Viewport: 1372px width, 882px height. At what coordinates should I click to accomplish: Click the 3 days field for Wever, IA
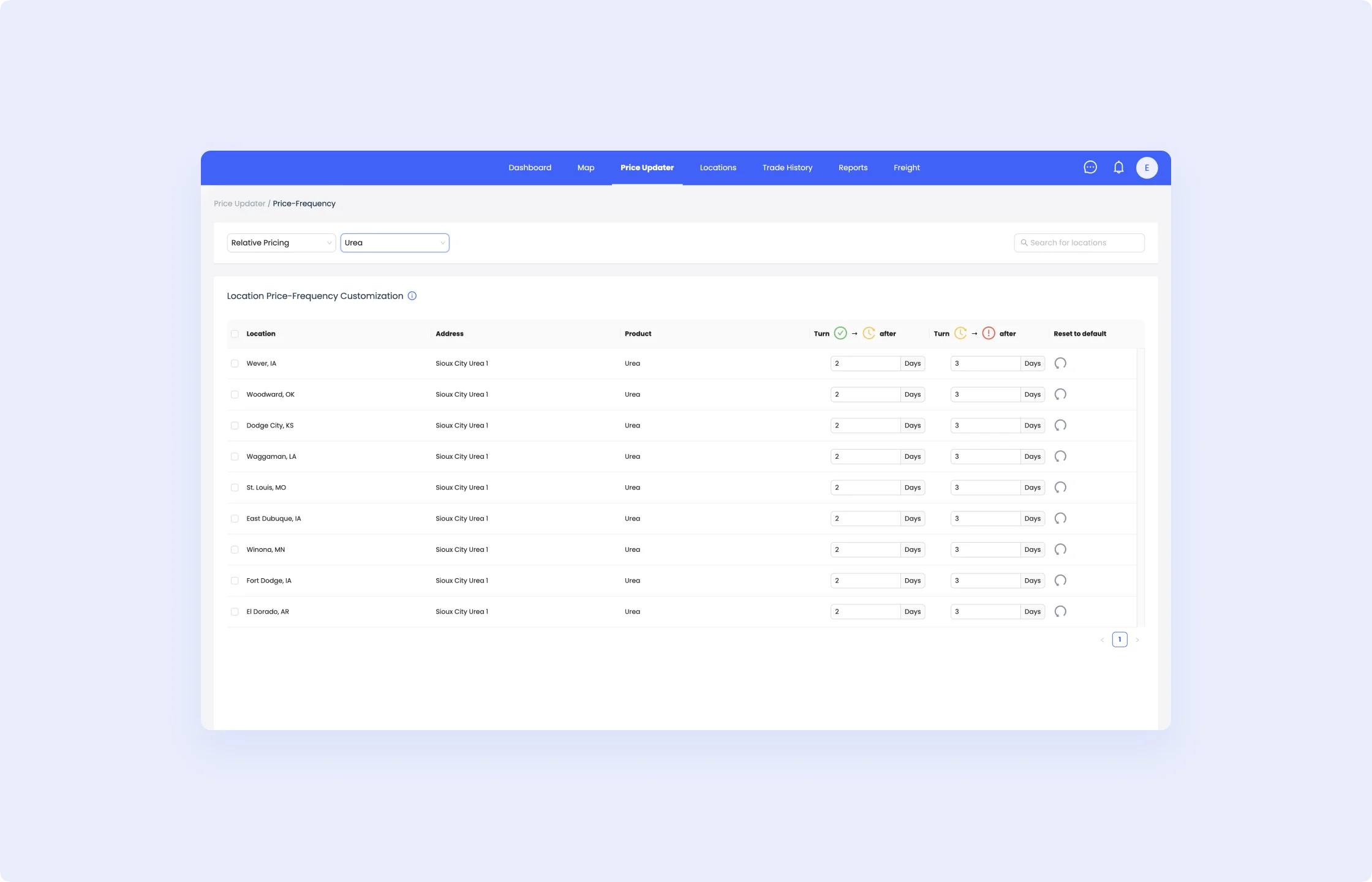[986, 363]
